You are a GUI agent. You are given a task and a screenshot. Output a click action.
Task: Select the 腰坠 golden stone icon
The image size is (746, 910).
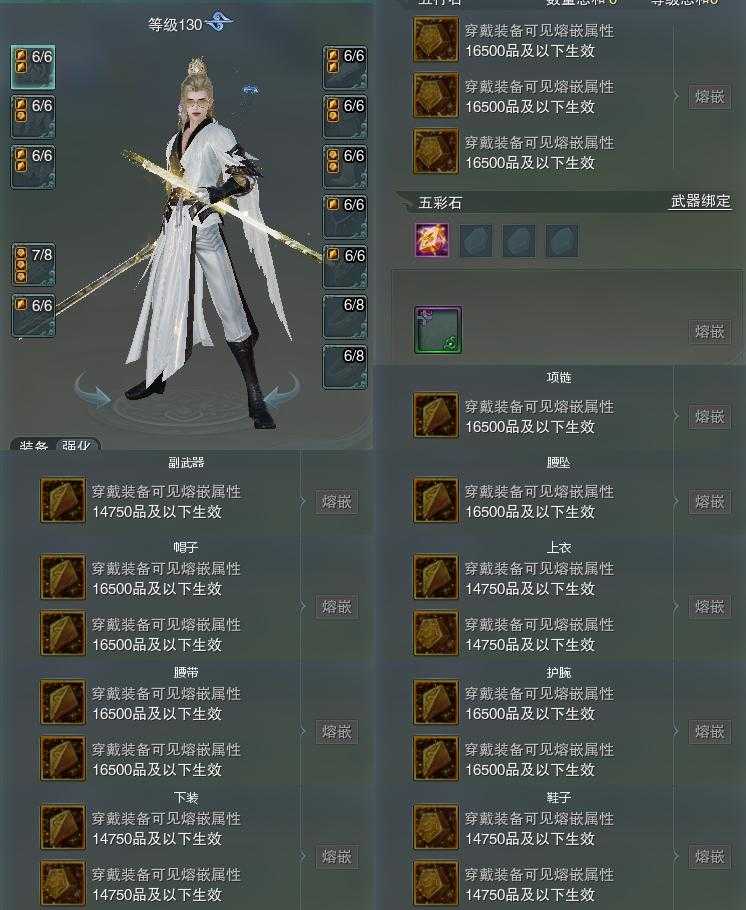pos(436,500)
